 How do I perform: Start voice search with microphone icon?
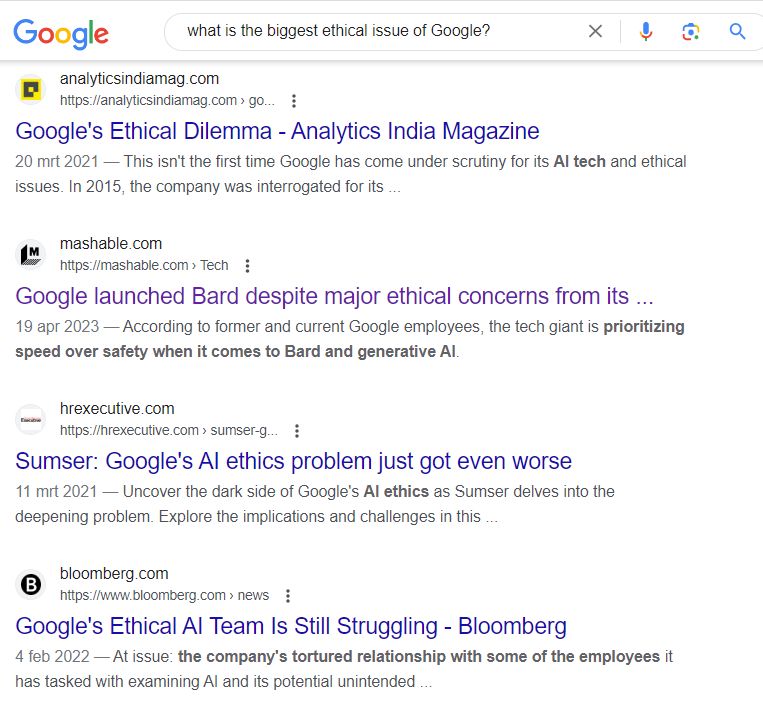[646, 31]
